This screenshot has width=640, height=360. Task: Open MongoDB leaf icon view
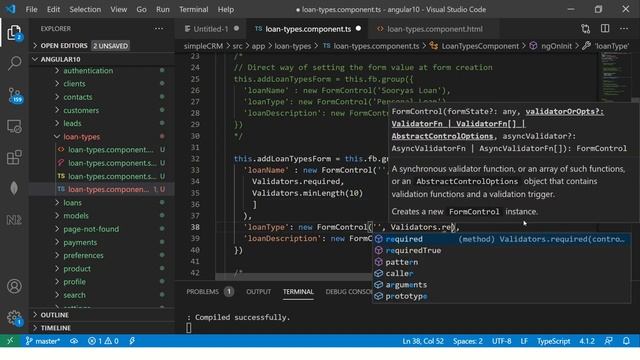tap(14, 188)
